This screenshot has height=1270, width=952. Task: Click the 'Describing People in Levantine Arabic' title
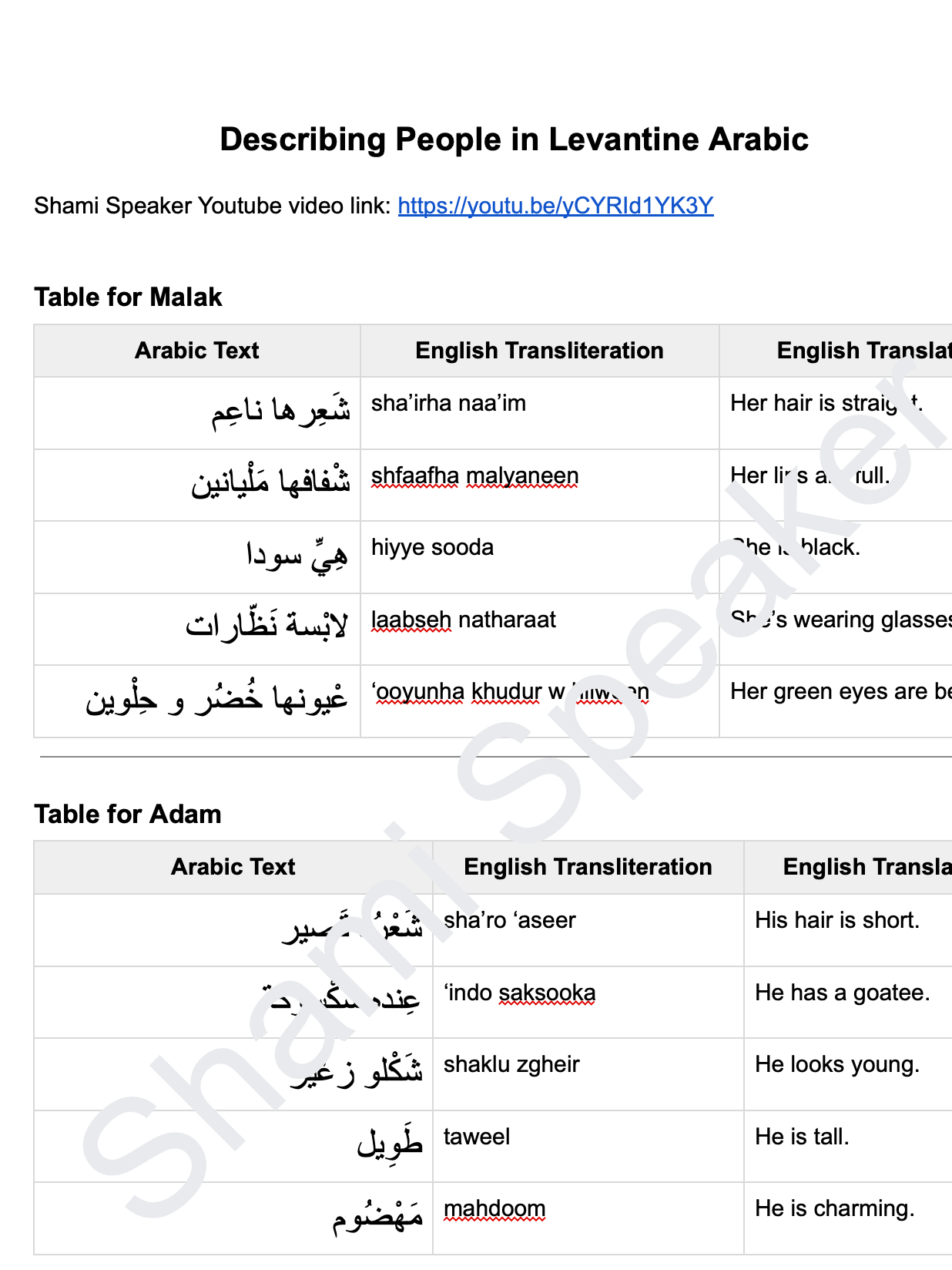(x=514, y=139)
